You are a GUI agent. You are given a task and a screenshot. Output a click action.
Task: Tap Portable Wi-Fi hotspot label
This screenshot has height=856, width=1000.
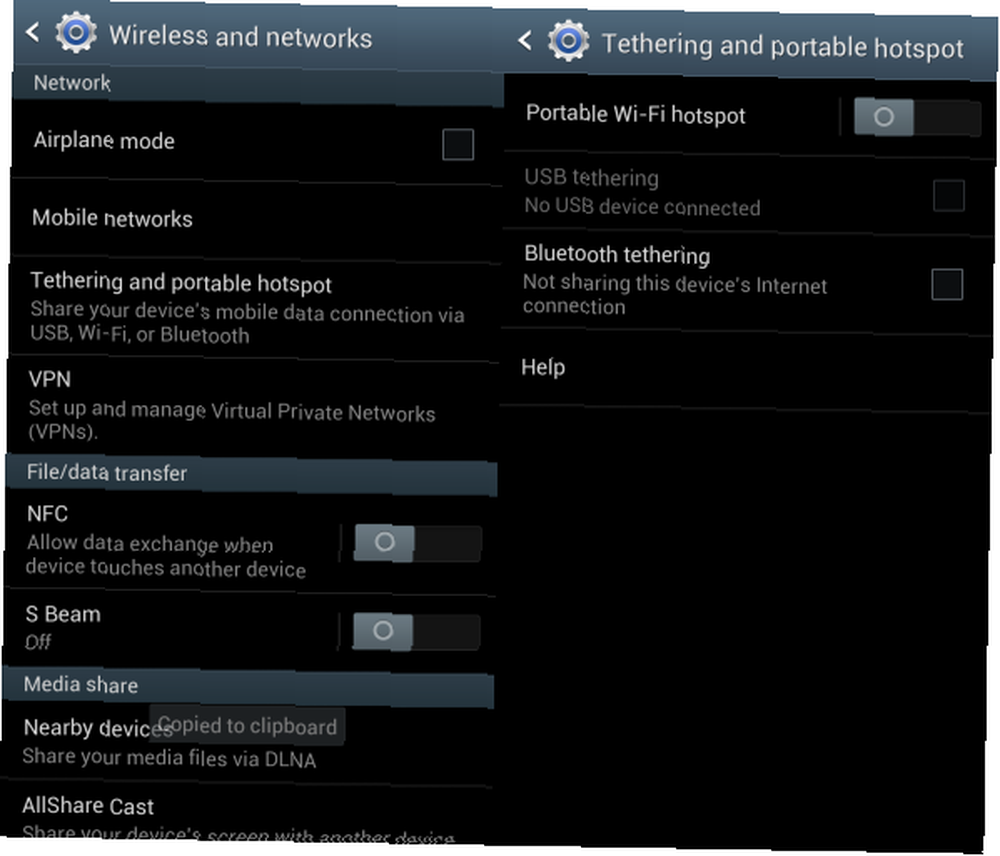(635, 114)
